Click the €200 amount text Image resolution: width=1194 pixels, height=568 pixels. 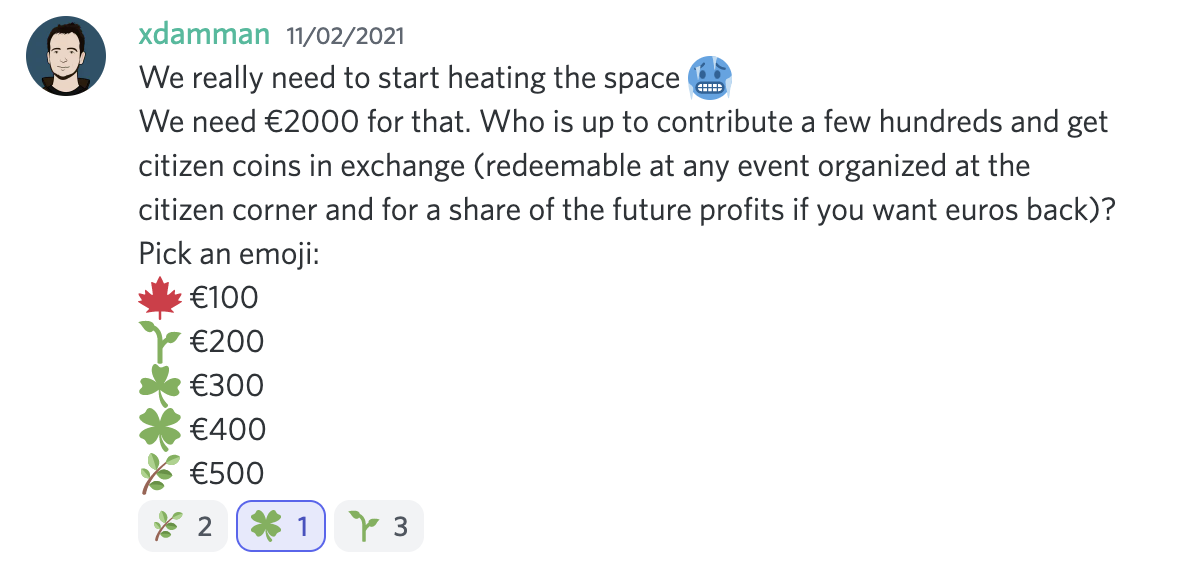point(227,342)
